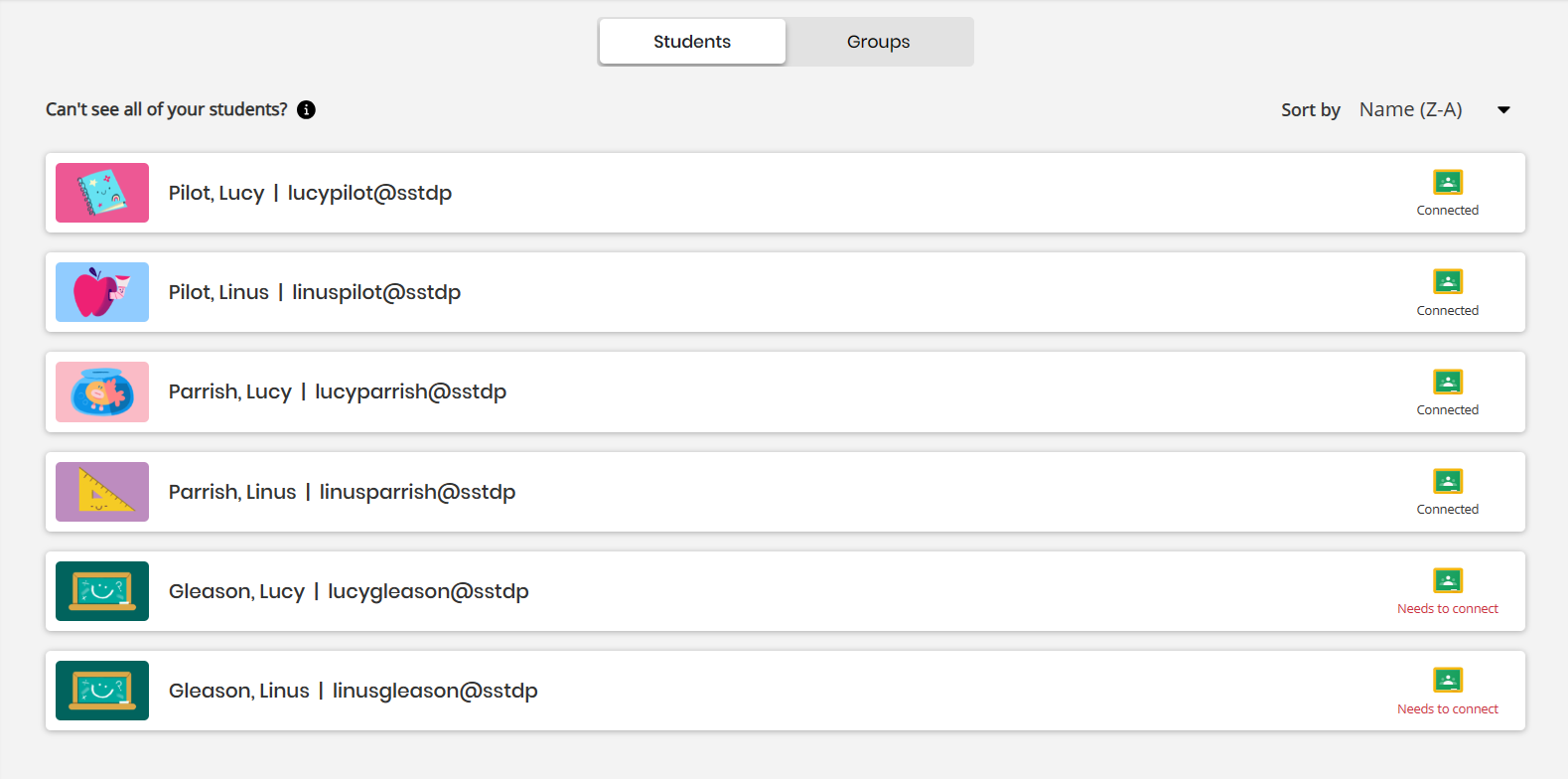
Task: Click Linus Parrish's ruler triangle avatar
Action: 102,492
